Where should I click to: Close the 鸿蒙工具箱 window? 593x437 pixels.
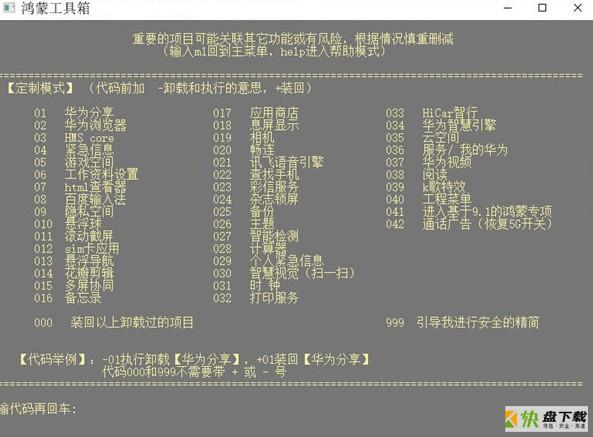click(x=577, y=8)
